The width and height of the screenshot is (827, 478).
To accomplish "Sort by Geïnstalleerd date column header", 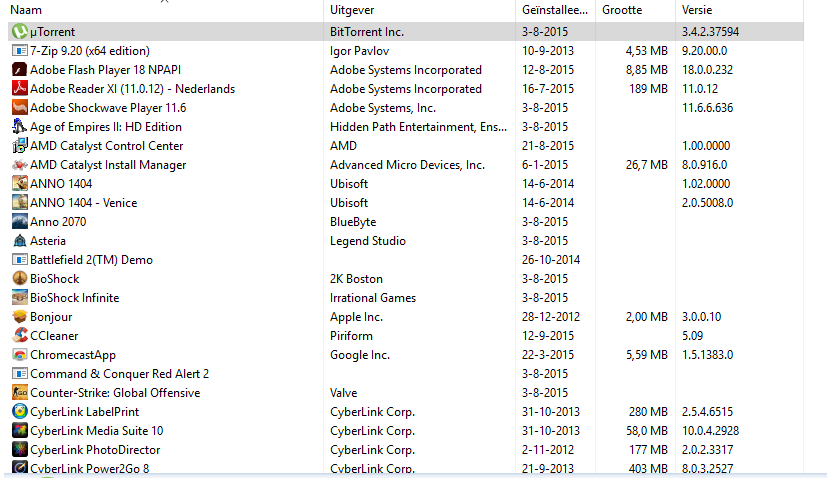I will click(555, 10).
